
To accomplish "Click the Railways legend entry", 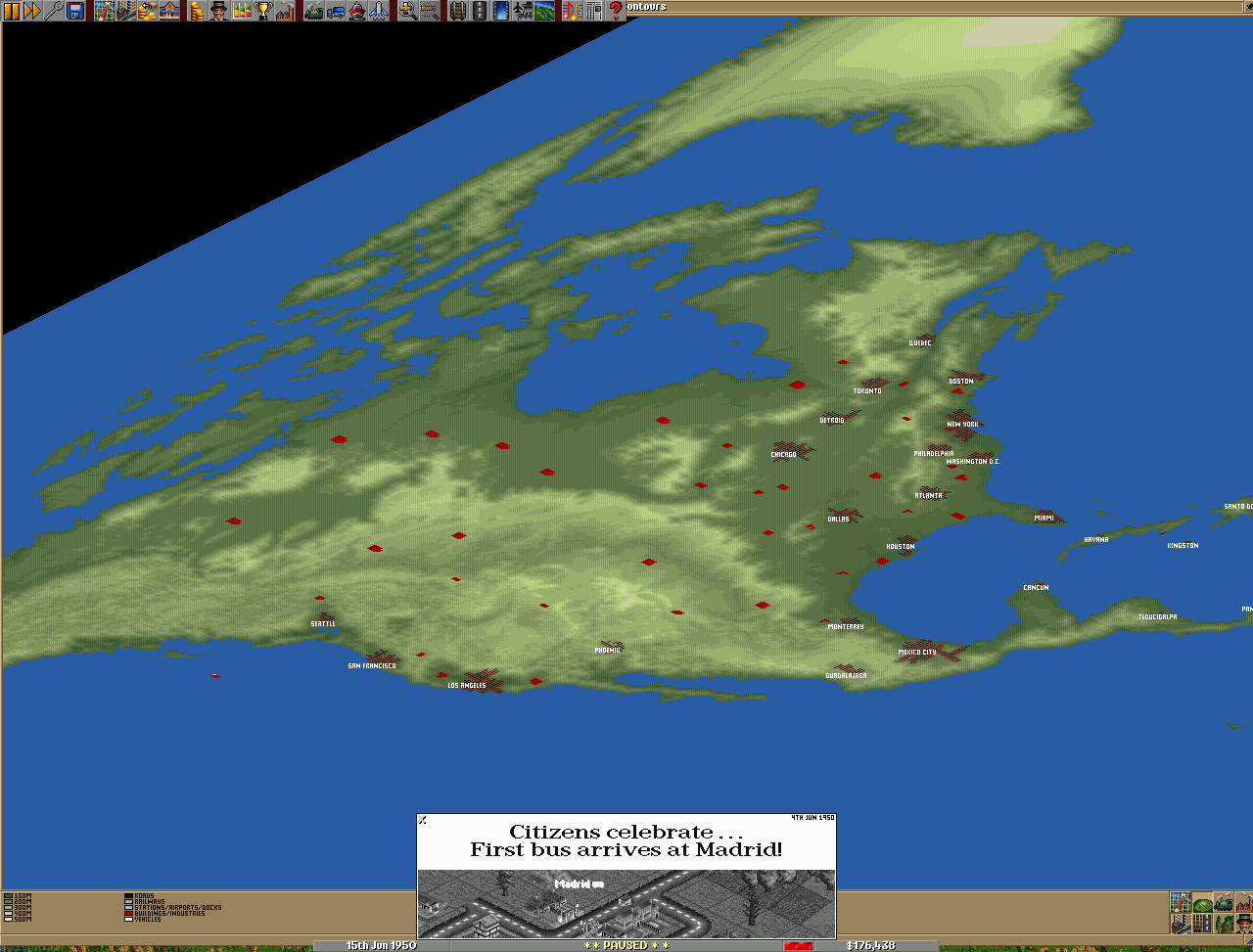I will click(144, 902).
